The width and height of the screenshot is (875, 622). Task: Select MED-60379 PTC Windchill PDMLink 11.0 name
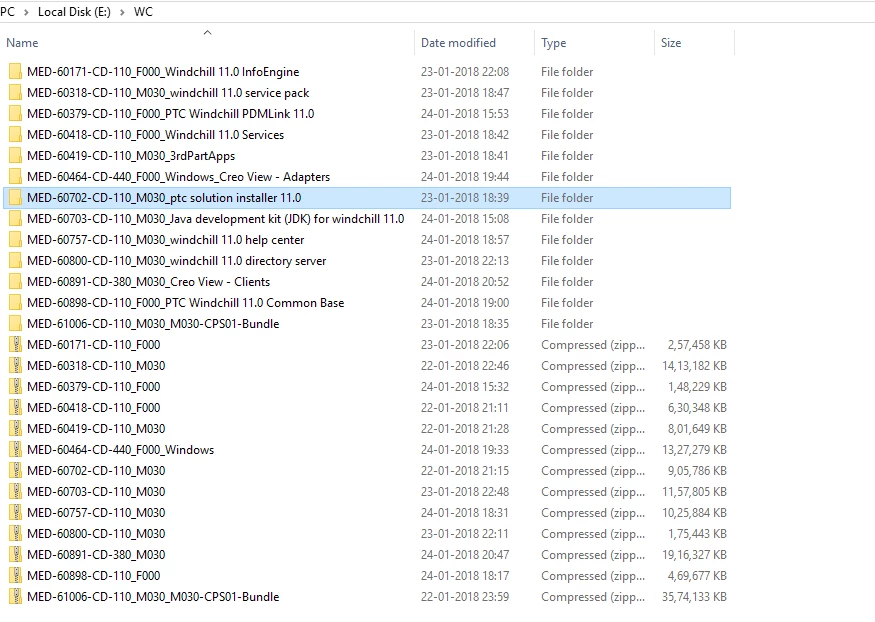tap(171, 114)
